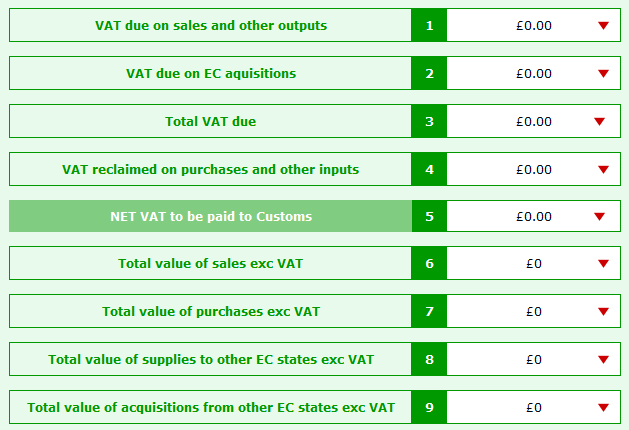
Task: Click green box number 1 badge
Action: (429, 26)
